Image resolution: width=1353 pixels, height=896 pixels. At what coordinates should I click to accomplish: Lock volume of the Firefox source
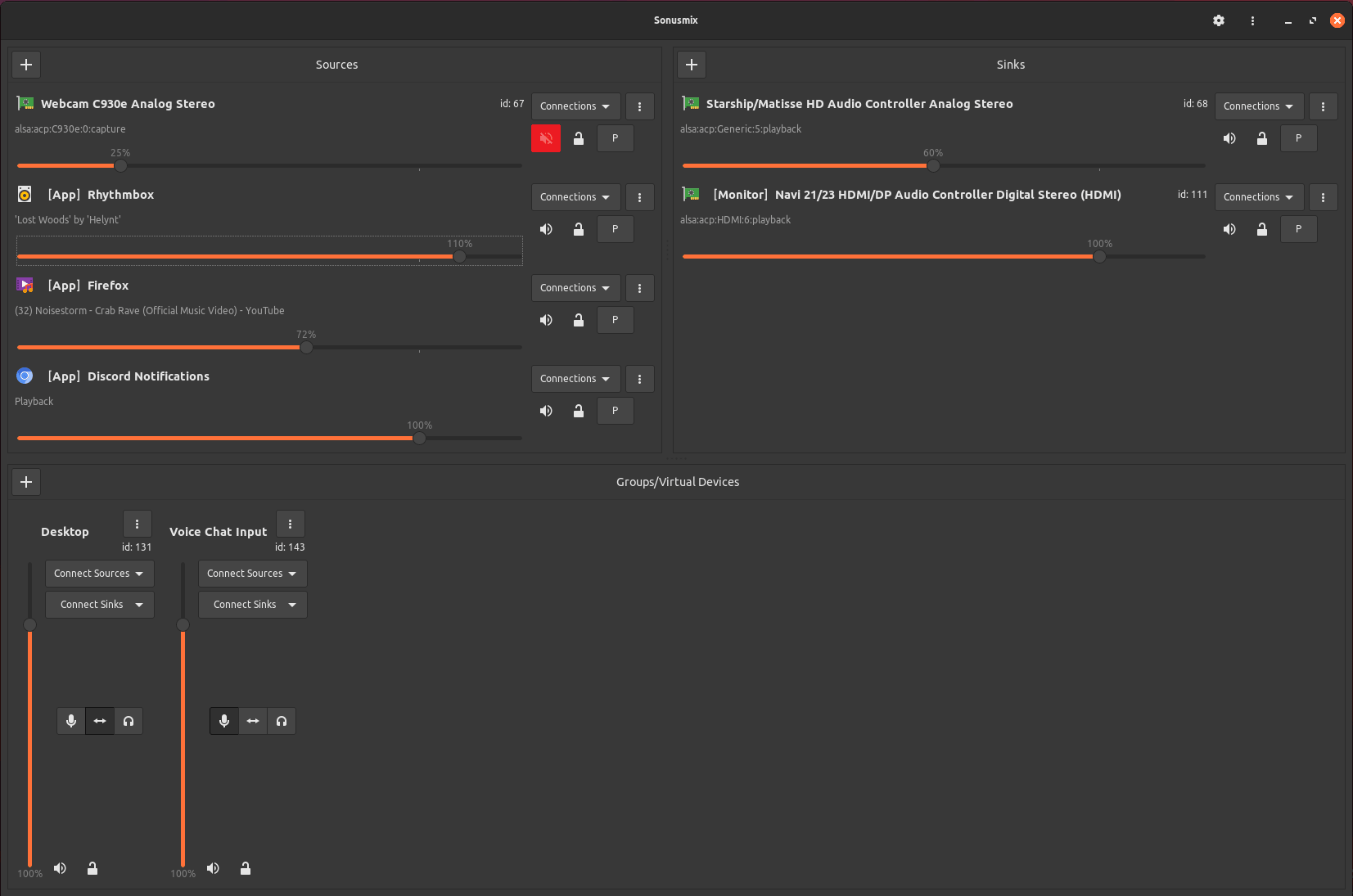click(579, 320)
